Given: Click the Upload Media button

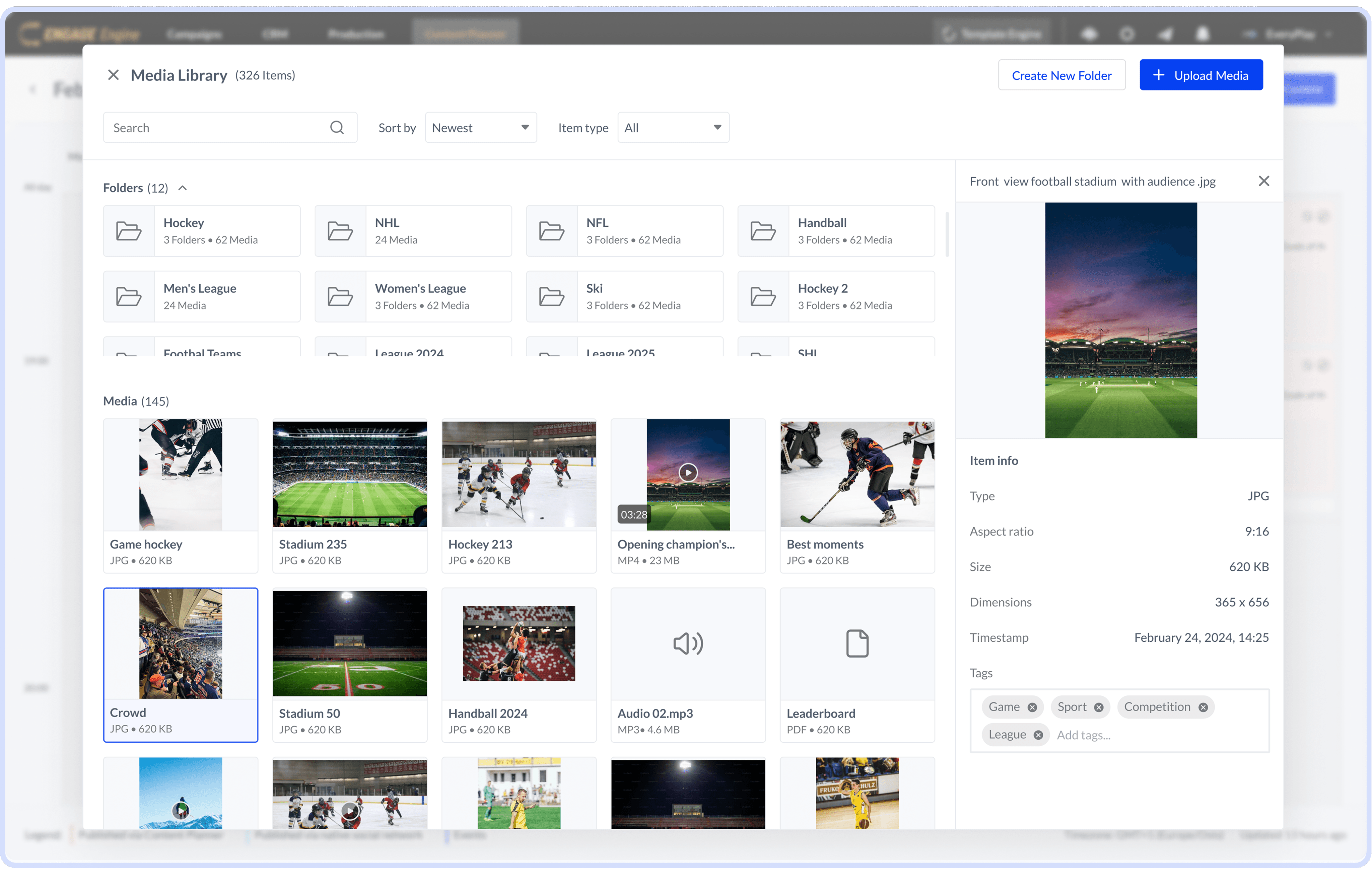Looking at the screenshot, I should point(1201,75).
